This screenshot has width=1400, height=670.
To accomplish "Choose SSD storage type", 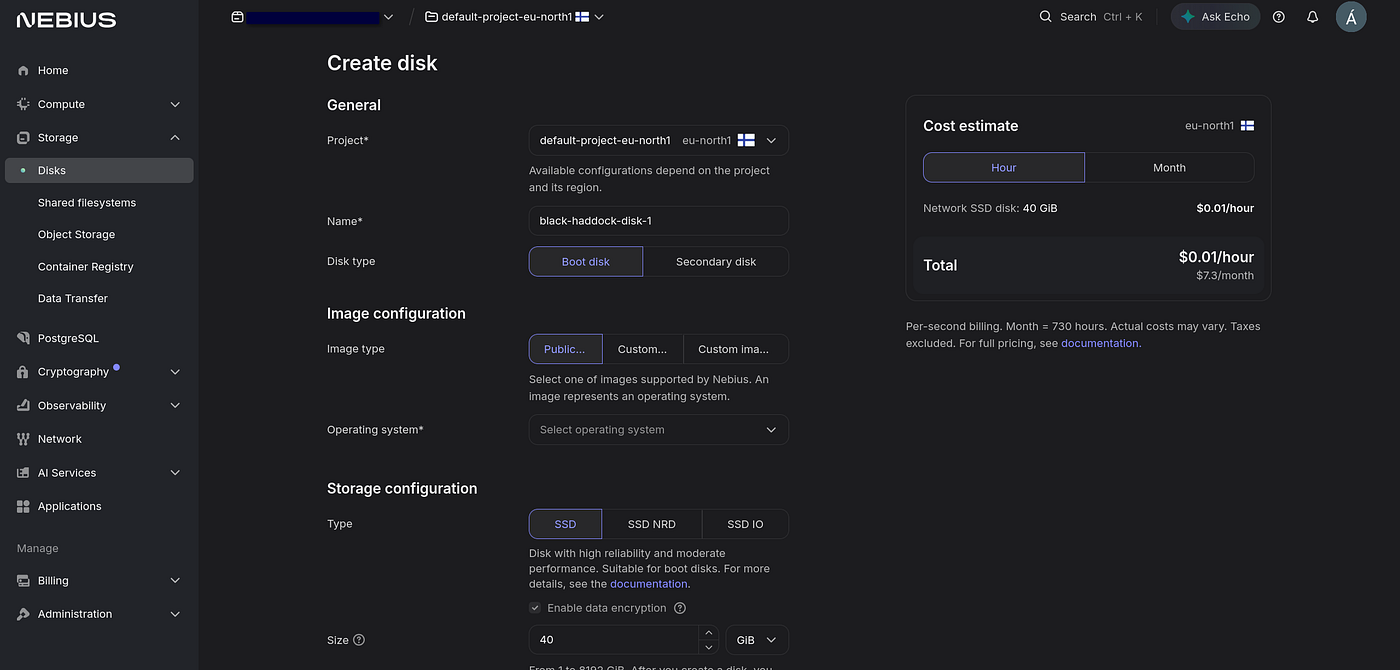I will coord(565,524).
